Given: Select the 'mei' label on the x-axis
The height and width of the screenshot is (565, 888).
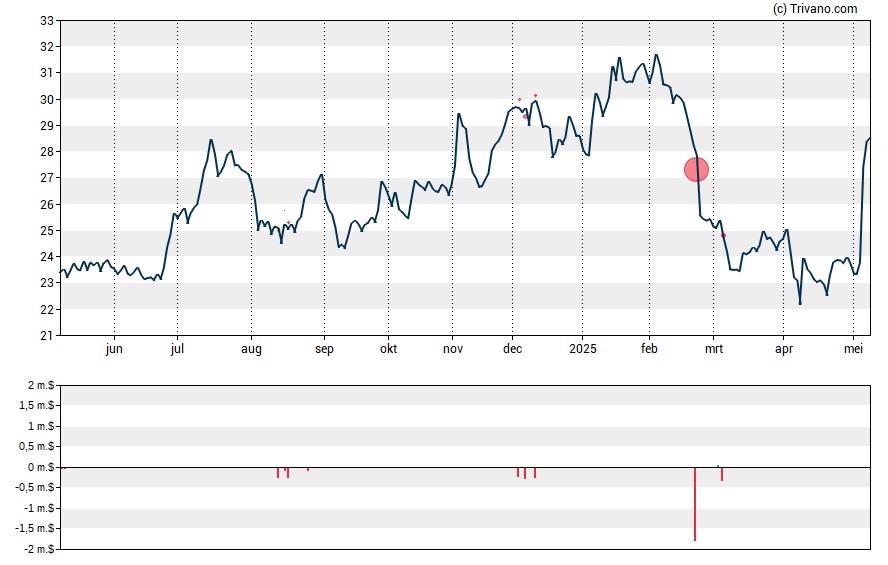Looking at the screenshot, I should click(x=853, y=349).
